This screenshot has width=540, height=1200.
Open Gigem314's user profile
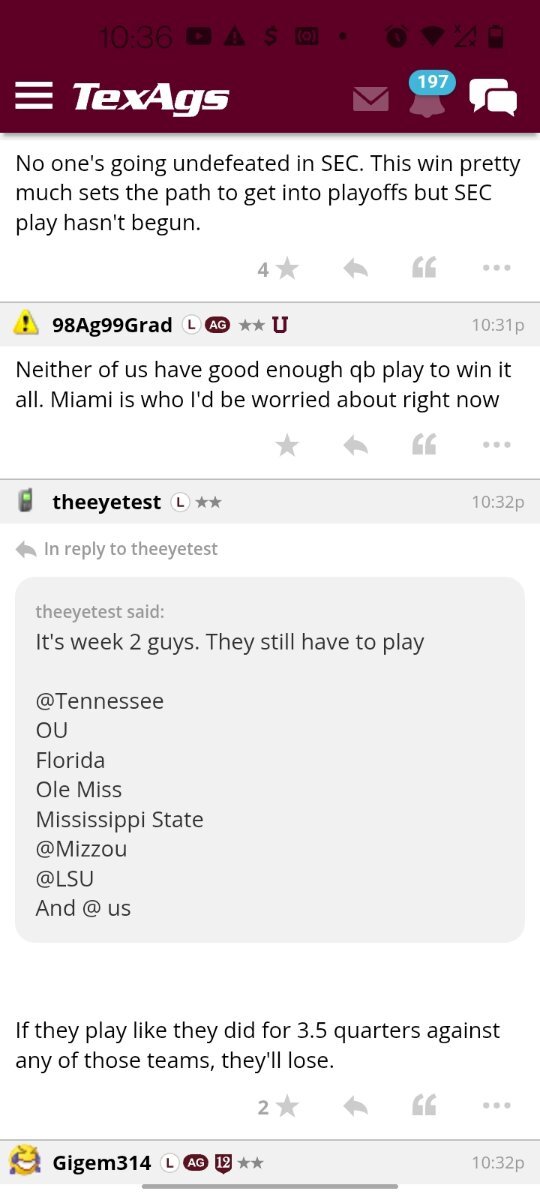point(101,1162)
